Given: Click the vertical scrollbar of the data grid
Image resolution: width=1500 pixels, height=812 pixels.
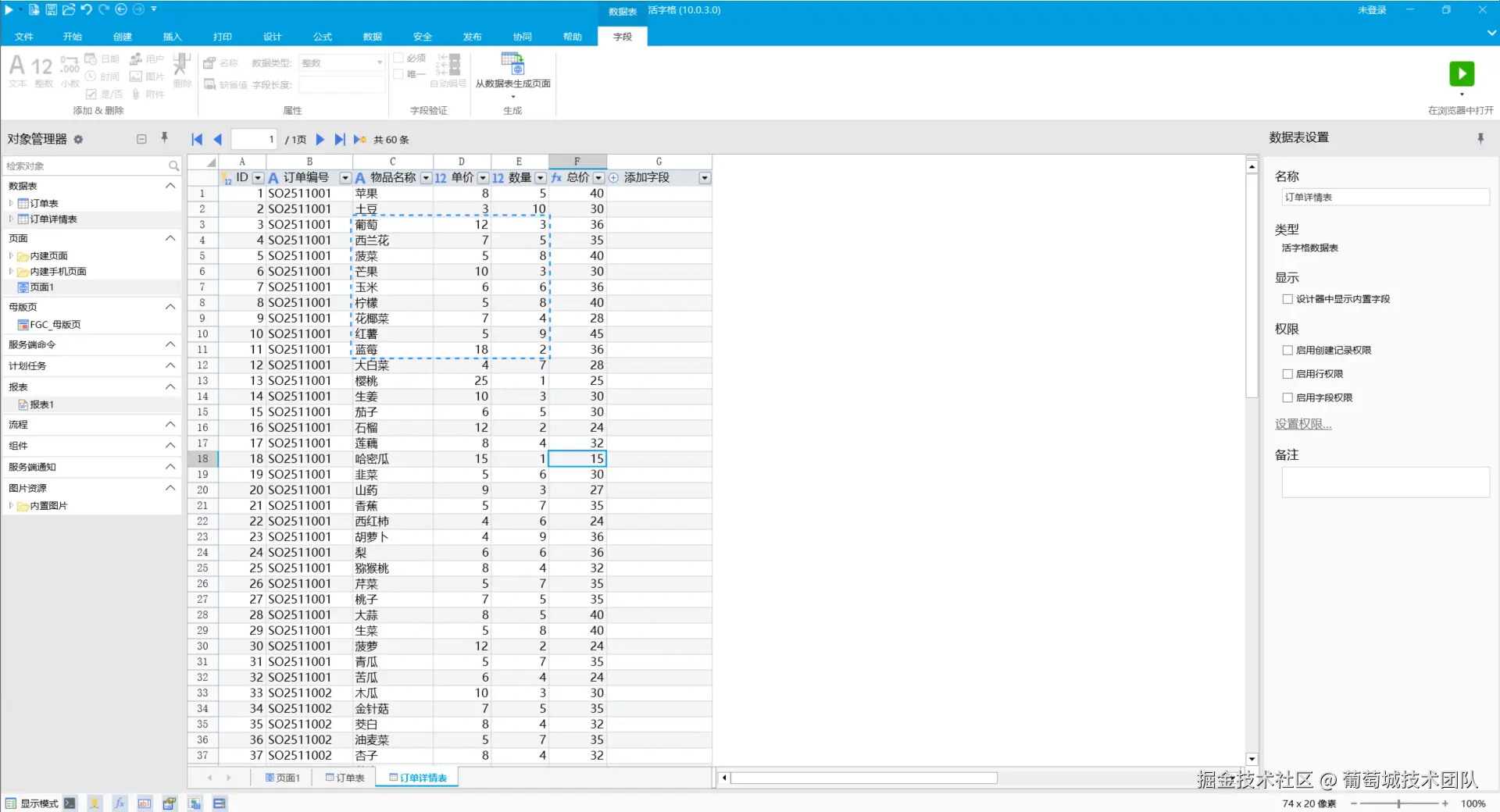Looking at the screenshot, I should click(1252, 285).
